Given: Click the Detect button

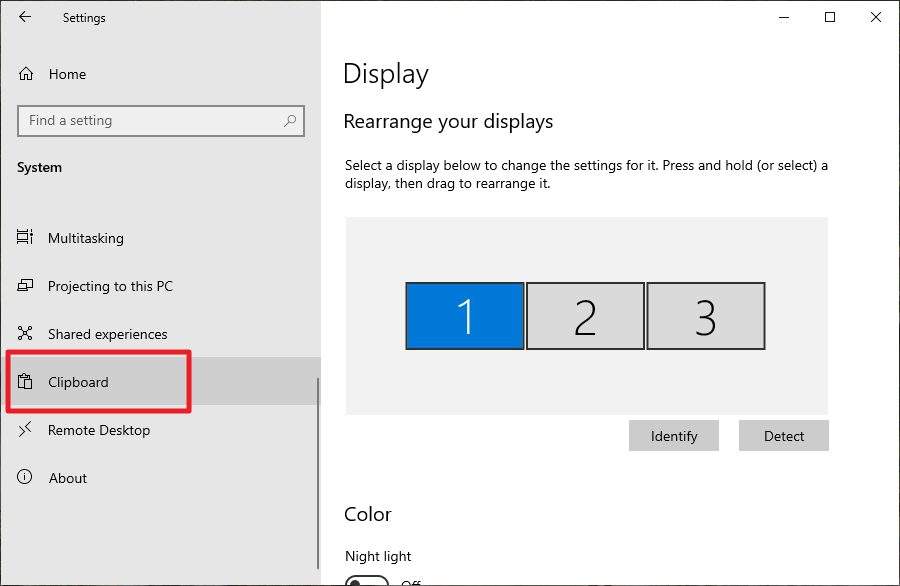Looking at the screenshot, I should click(x=783, y=435).
